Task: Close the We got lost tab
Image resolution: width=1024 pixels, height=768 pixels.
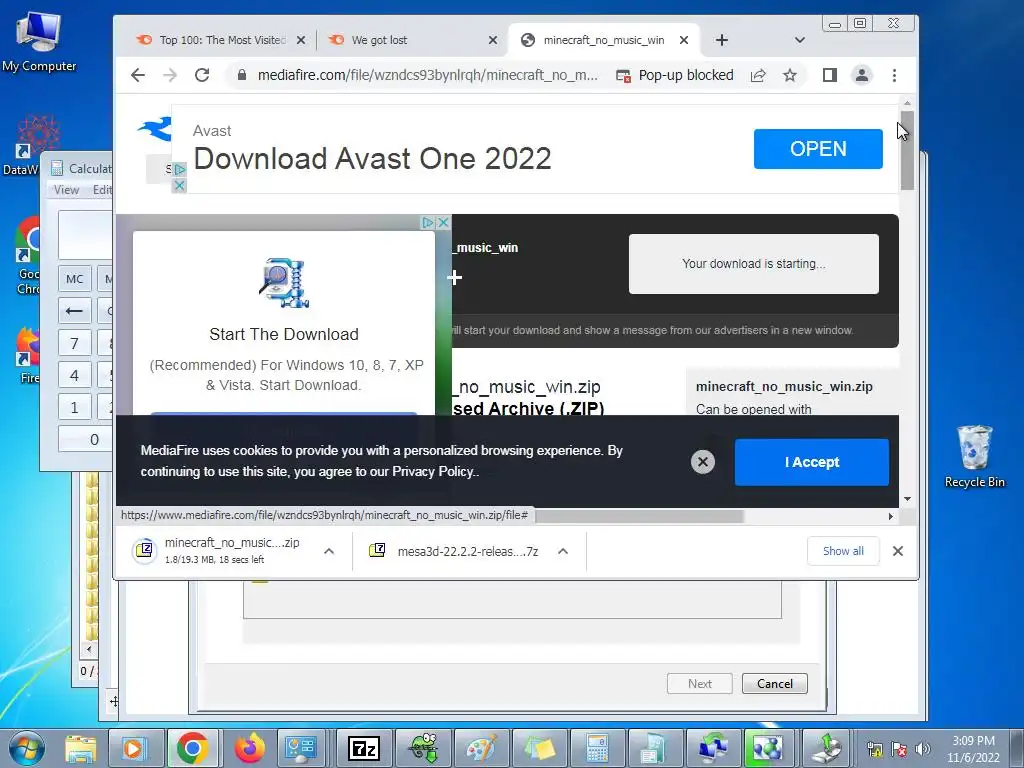Action: 493,40
